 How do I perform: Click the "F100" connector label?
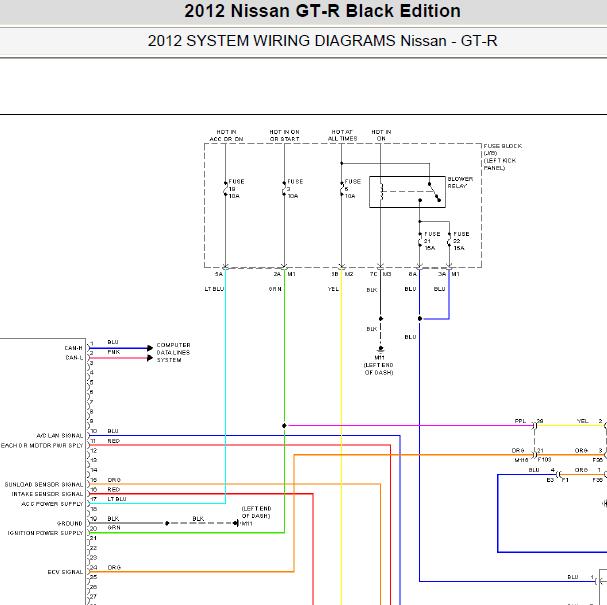[x=544, y=459]
